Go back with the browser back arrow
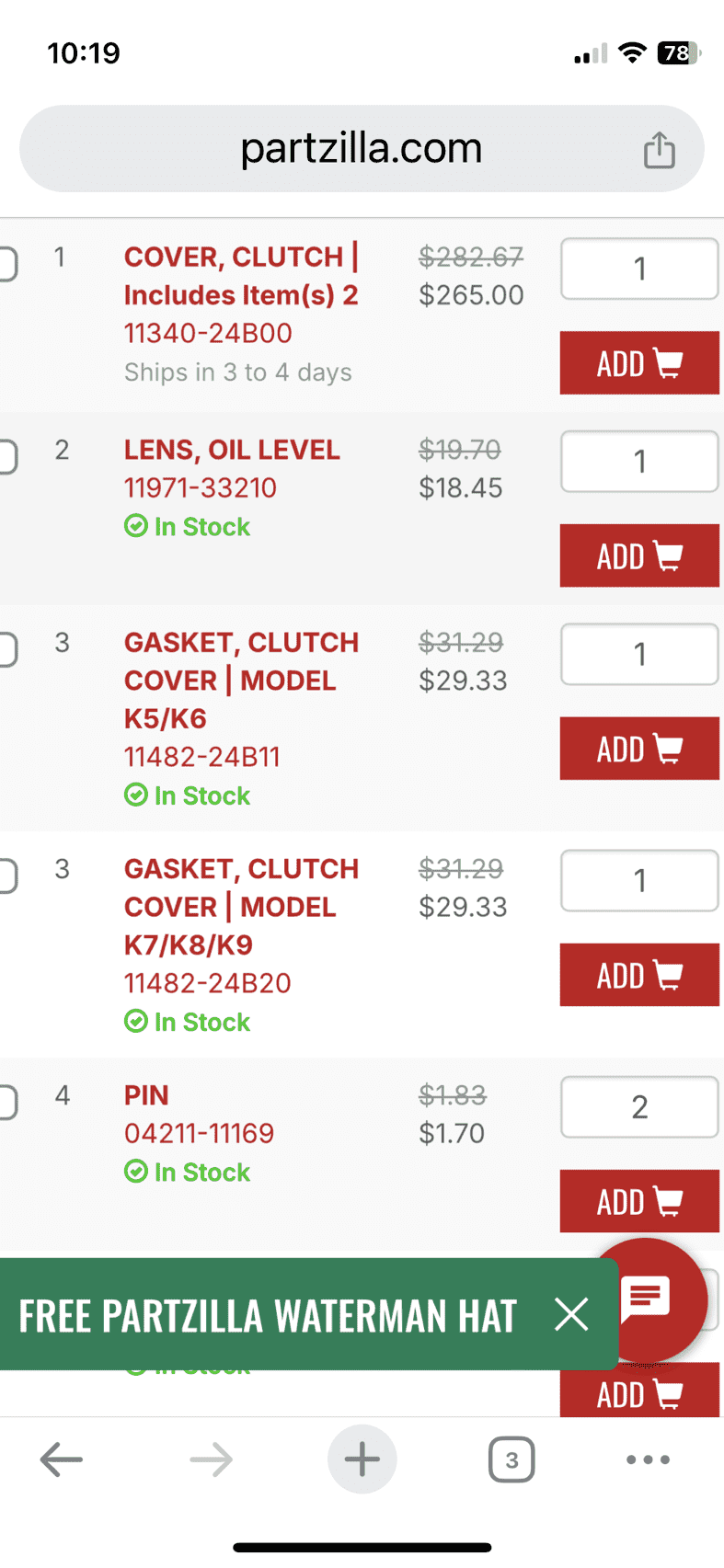724x1568 pixels. click(x=62, y=1459)
